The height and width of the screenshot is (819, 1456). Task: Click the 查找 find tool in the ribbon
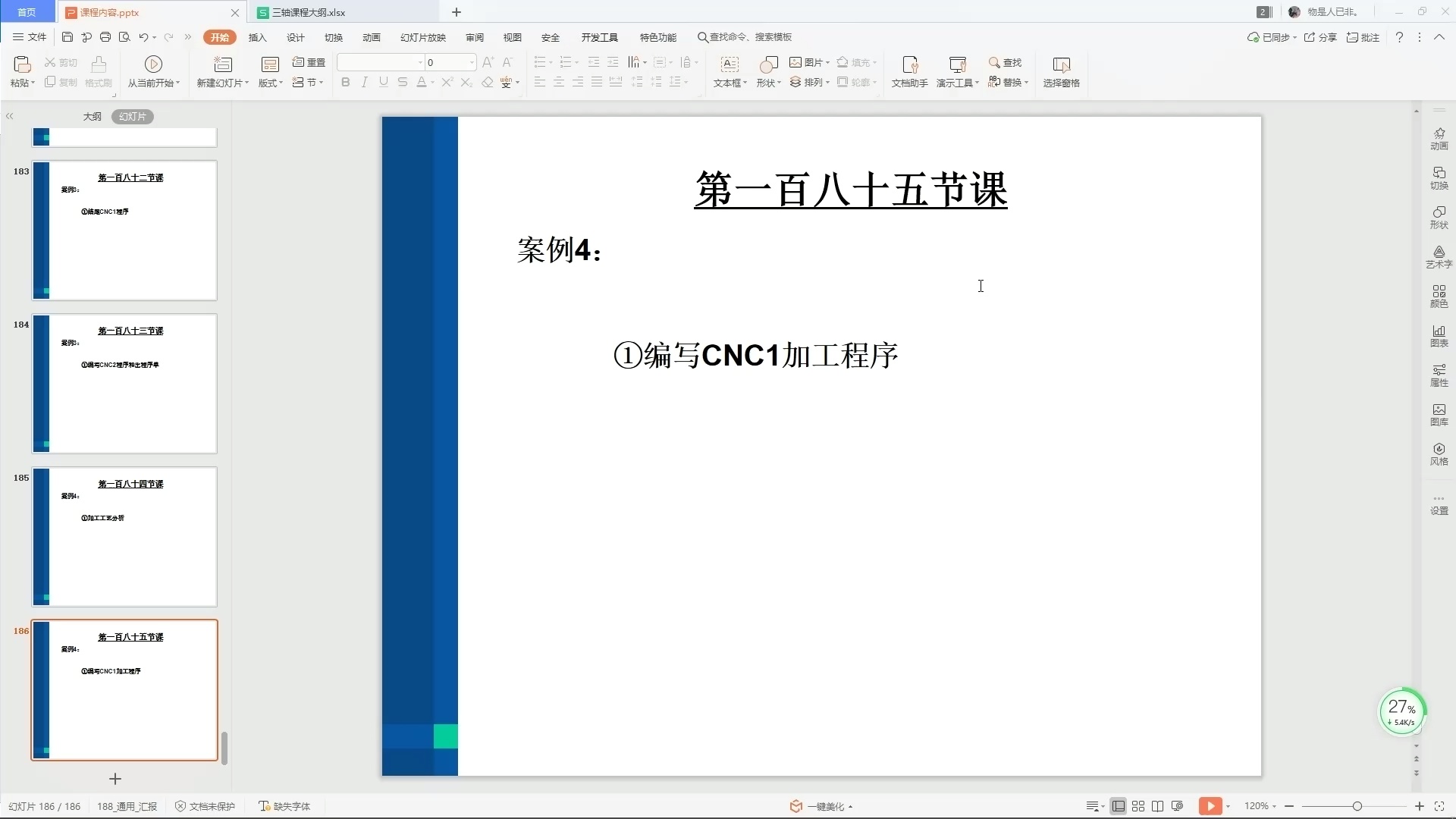coord(1005,63)
